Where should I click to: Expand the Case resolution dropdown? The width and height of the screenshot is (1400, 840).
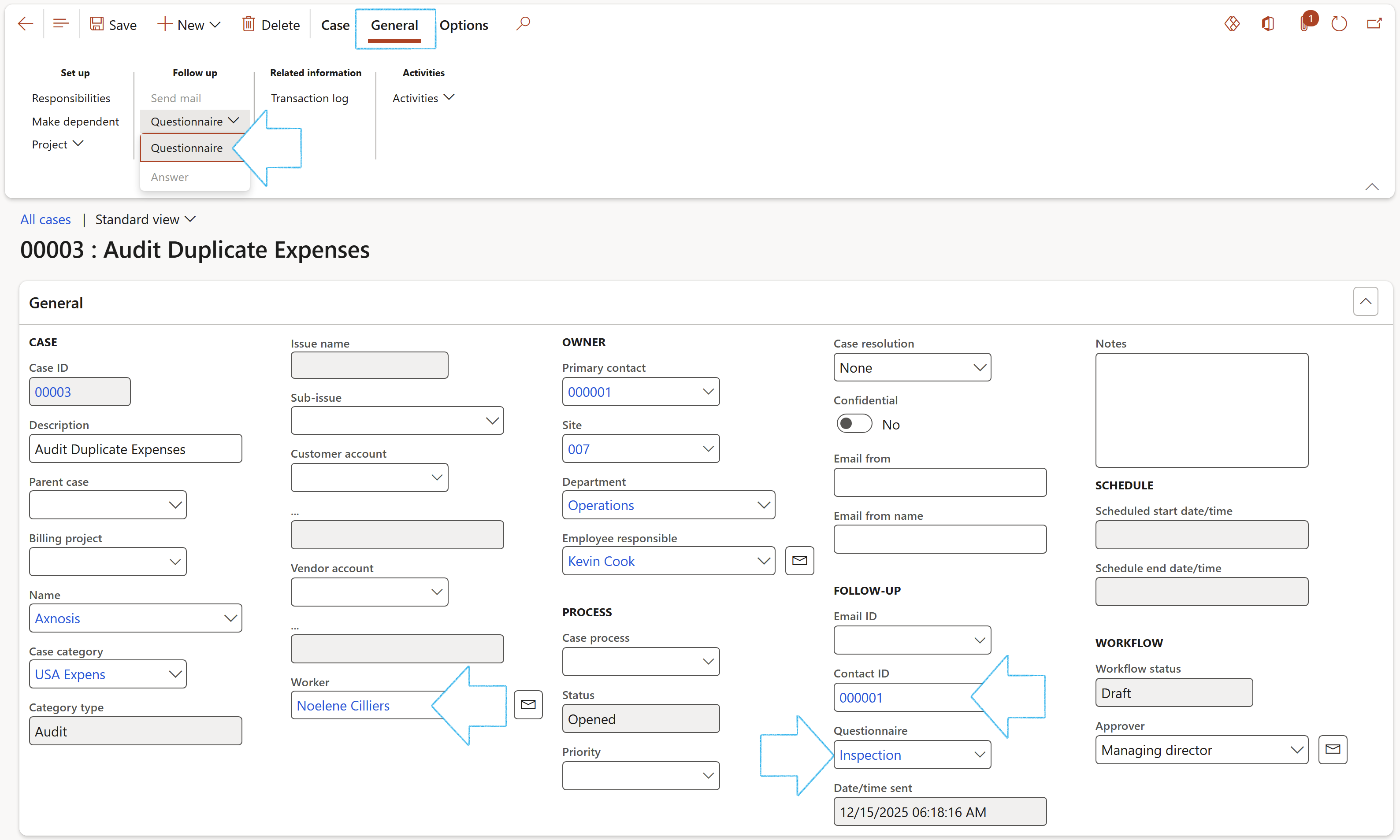979,368
